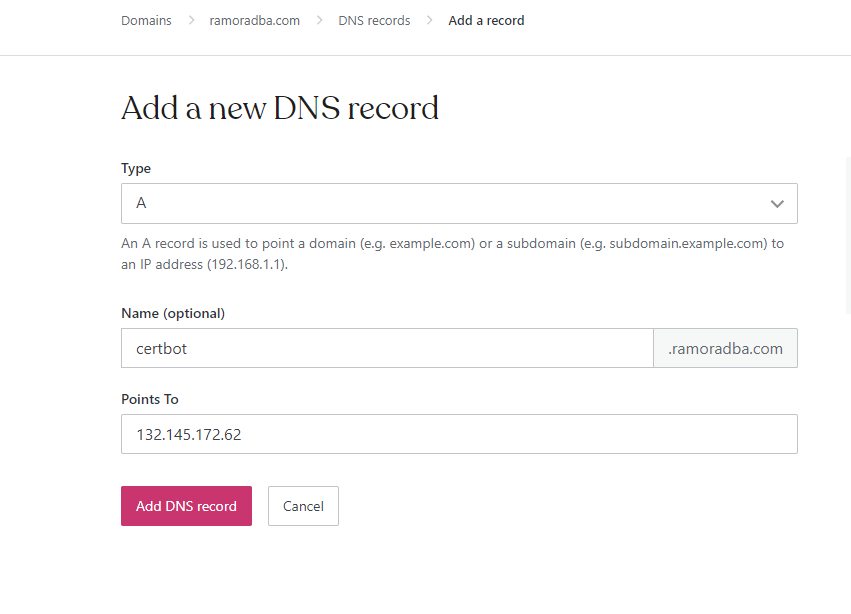Cancel adding the DNS record
Viewport: 851px width, 614px height.
[303, 506]
